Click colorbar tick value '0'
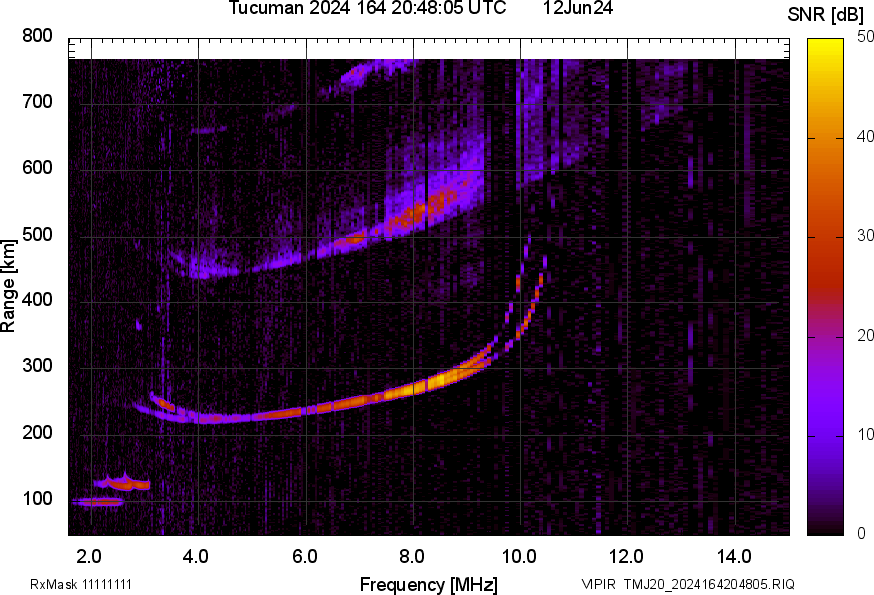The width and height of the screenshot is (874, 595). (861, 534)
